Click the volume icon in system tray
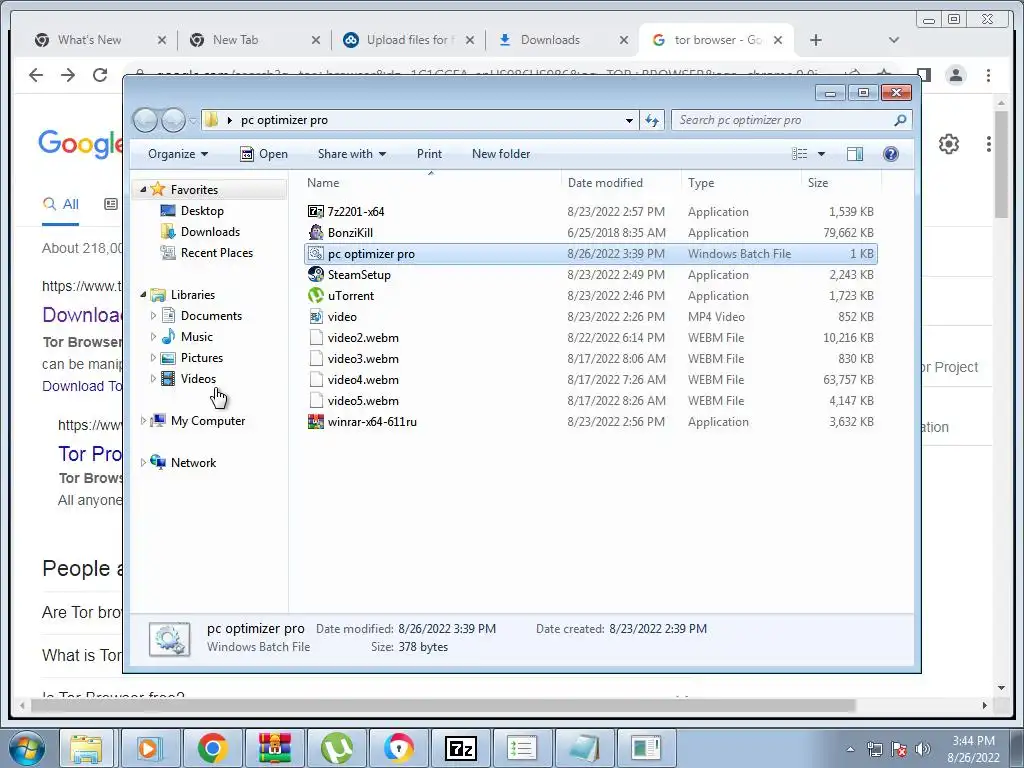Image resolution: width=1024 pixels, height=768 pixels. (923, 749)
